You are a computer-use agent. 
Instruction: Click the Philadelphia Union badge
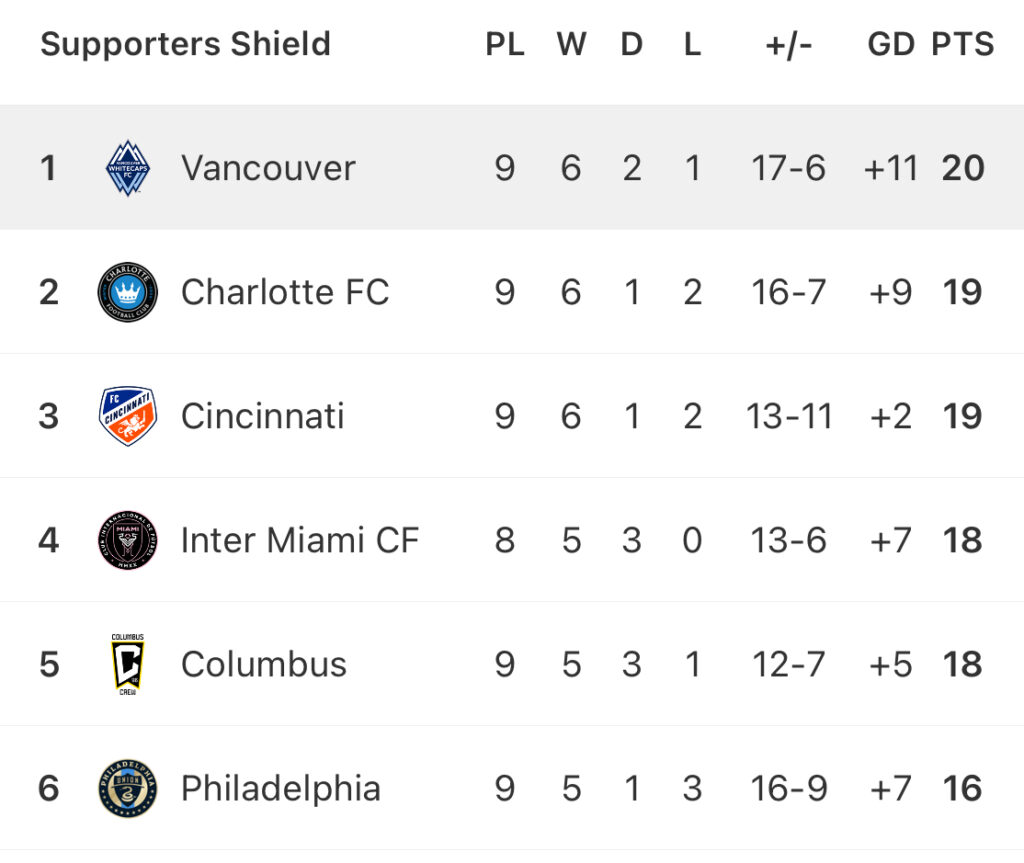127,788
